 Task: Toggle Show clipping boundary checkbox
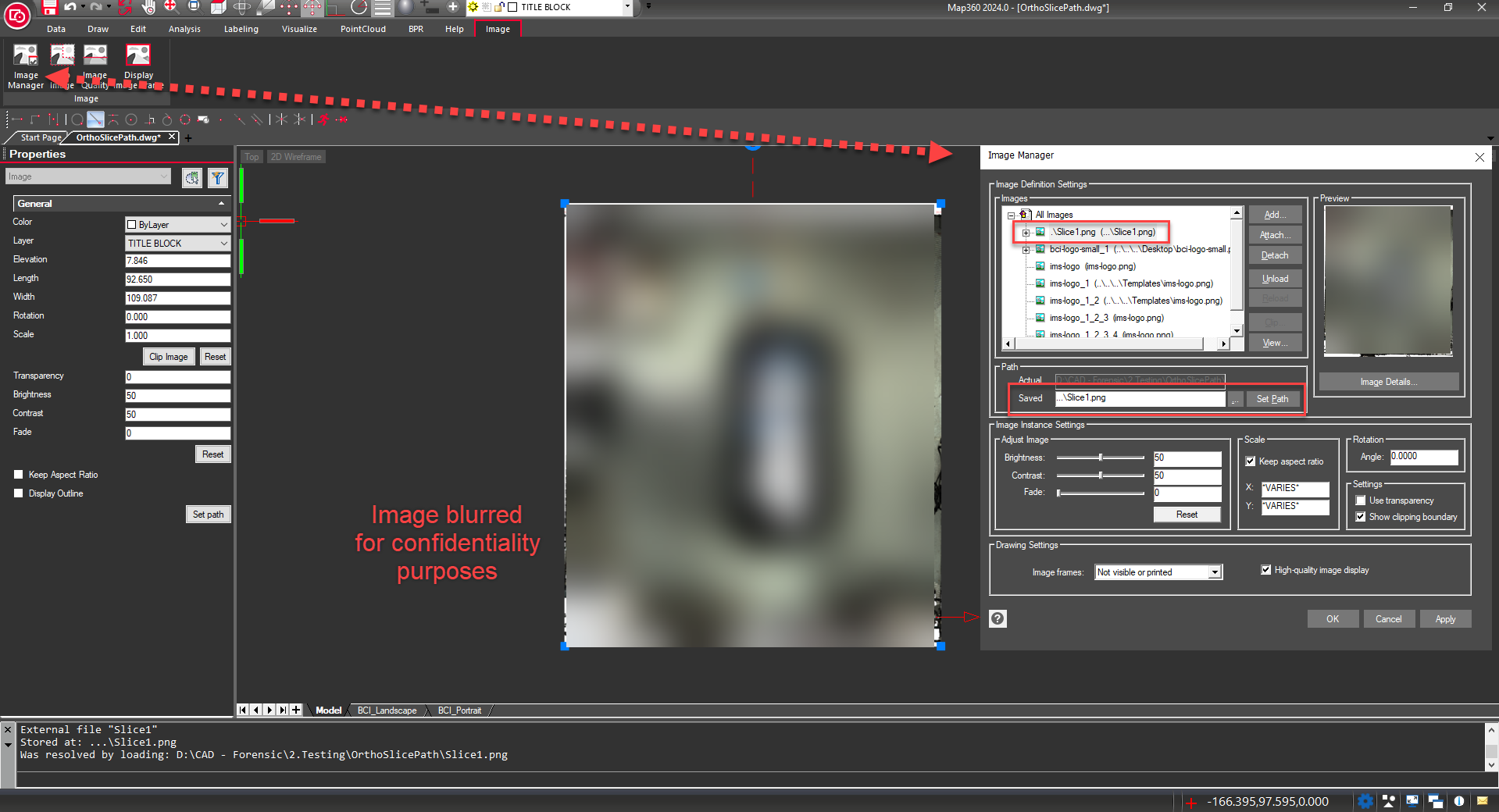pyautogui.click(x=1361, y=517)
